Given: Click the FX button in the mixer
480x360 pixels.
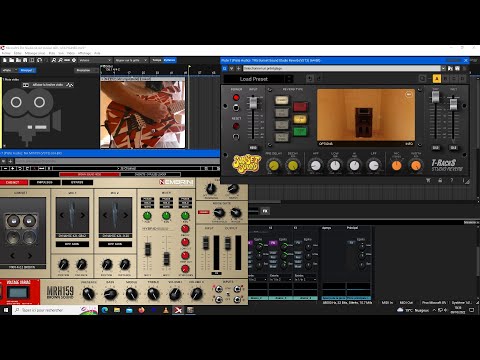Looking at the screenshot, I should [x=265, y=211].
